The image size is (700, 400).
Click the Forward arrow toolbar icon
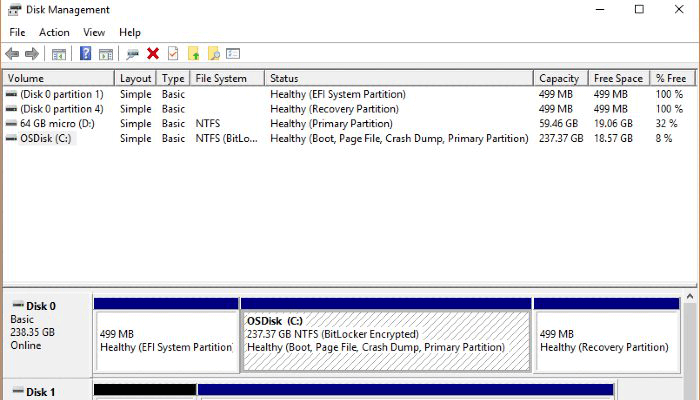32,54
